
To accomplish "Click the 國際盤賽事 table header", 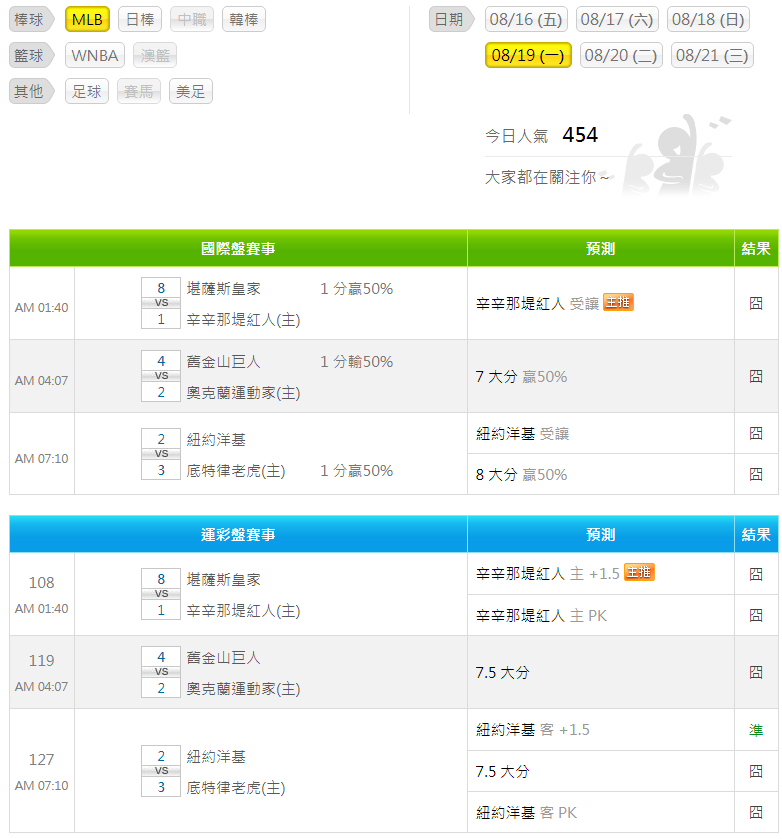I will pyautogui.click(x=238, y=248).
